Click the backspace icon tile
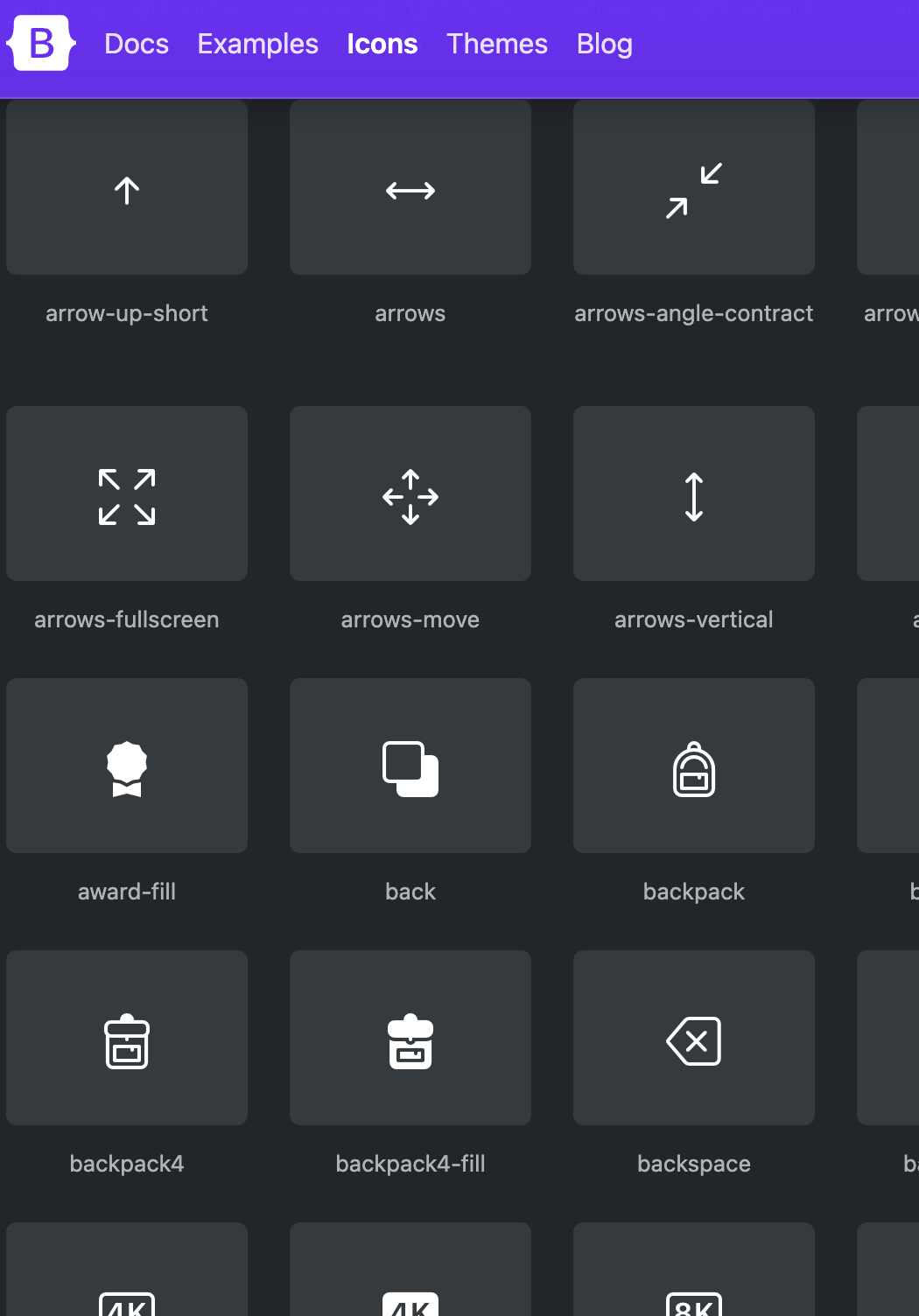 pos(694,1039)
